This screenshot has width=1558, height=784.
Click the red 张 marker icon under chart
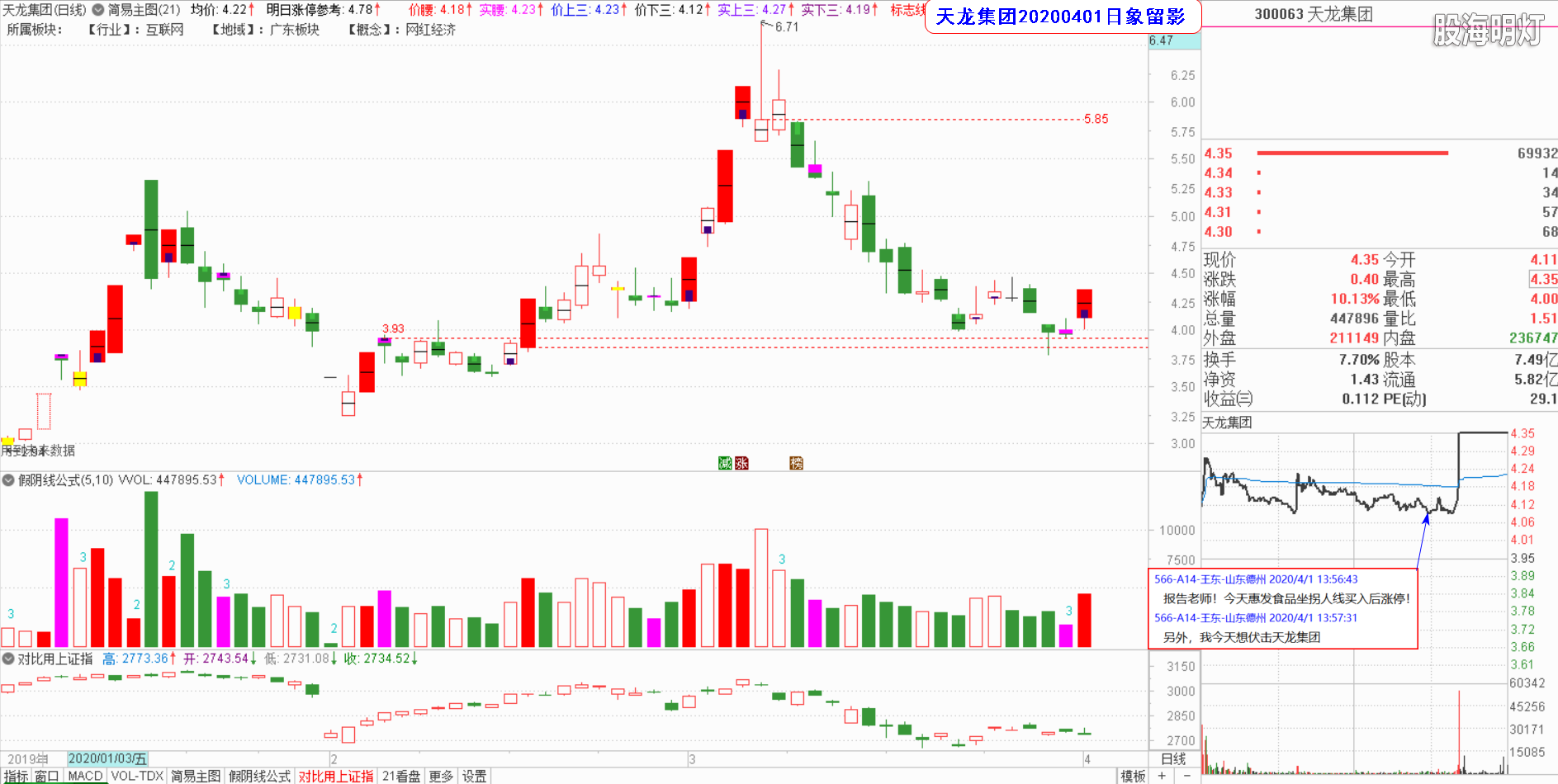tap(741, 463)
